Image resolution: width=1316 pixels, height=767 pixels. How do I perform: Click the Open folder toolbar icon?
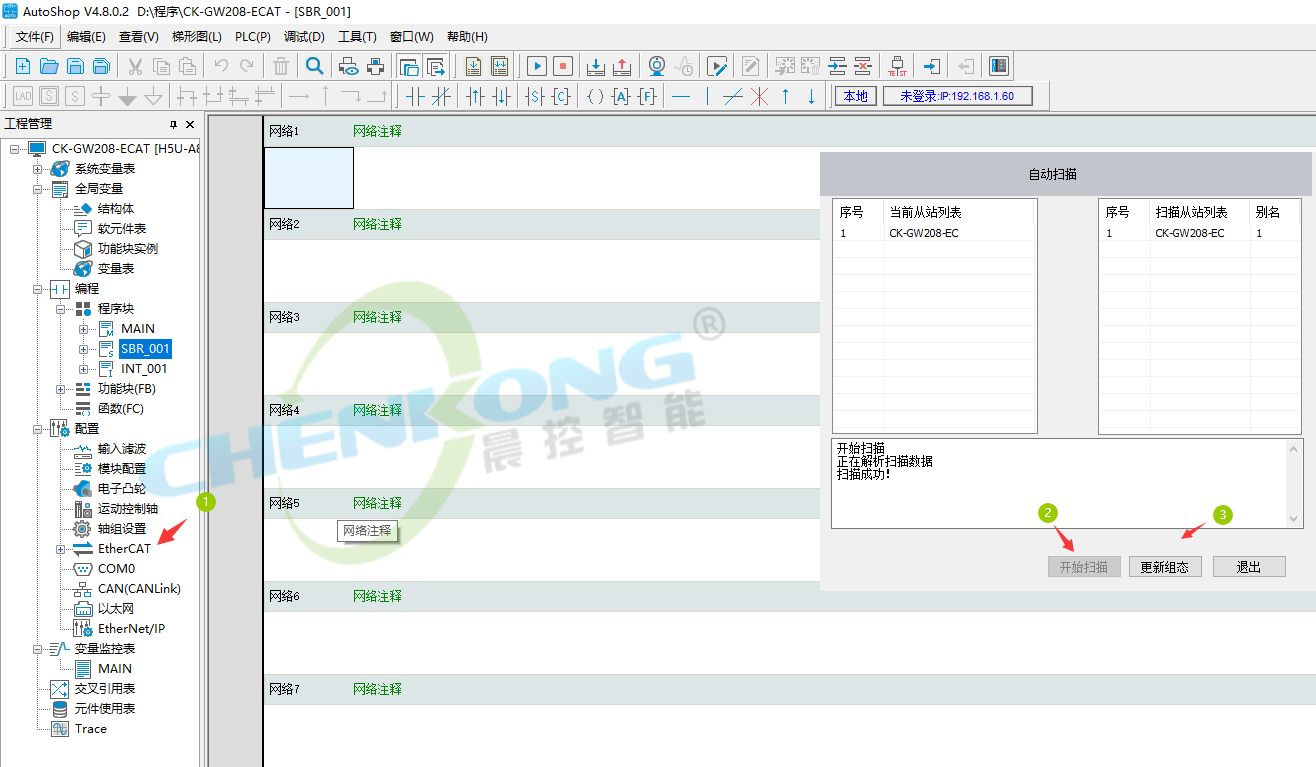(x=49, y=66)
